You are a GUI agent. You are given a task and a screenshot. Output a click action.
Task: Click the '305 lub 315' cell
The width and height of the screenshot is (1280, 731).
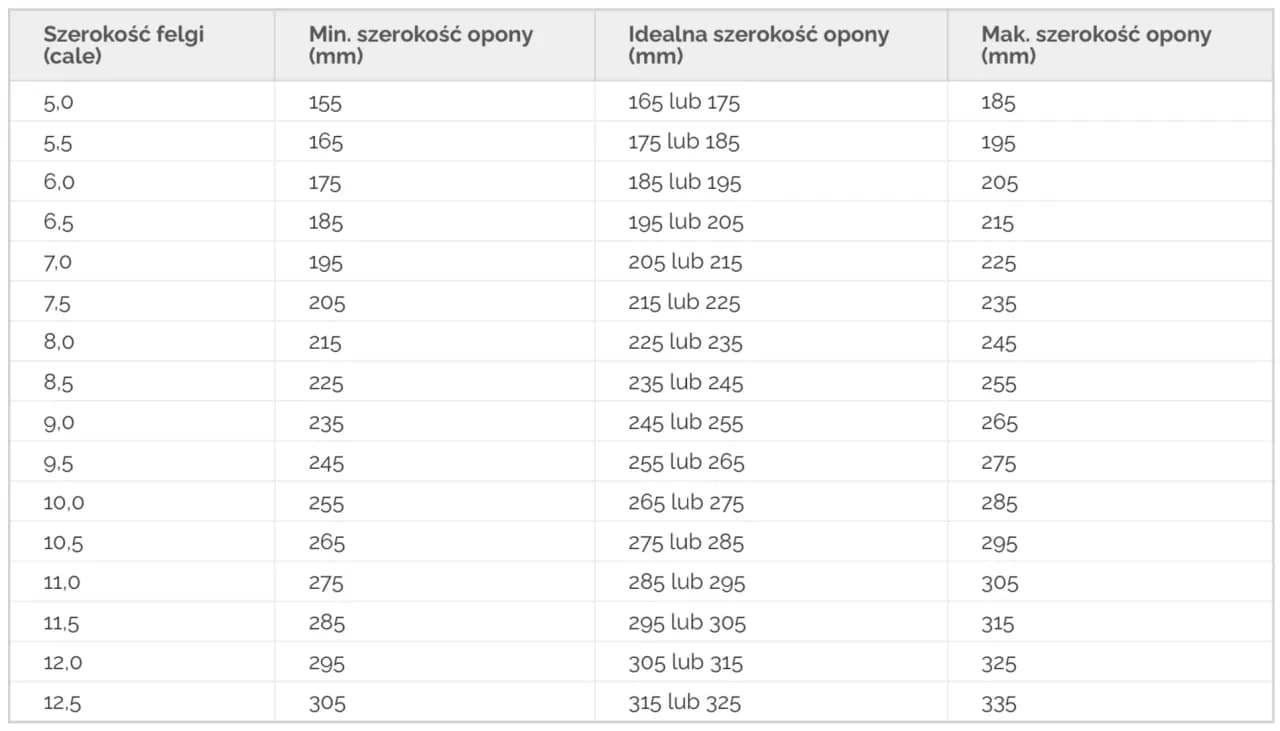686,663
